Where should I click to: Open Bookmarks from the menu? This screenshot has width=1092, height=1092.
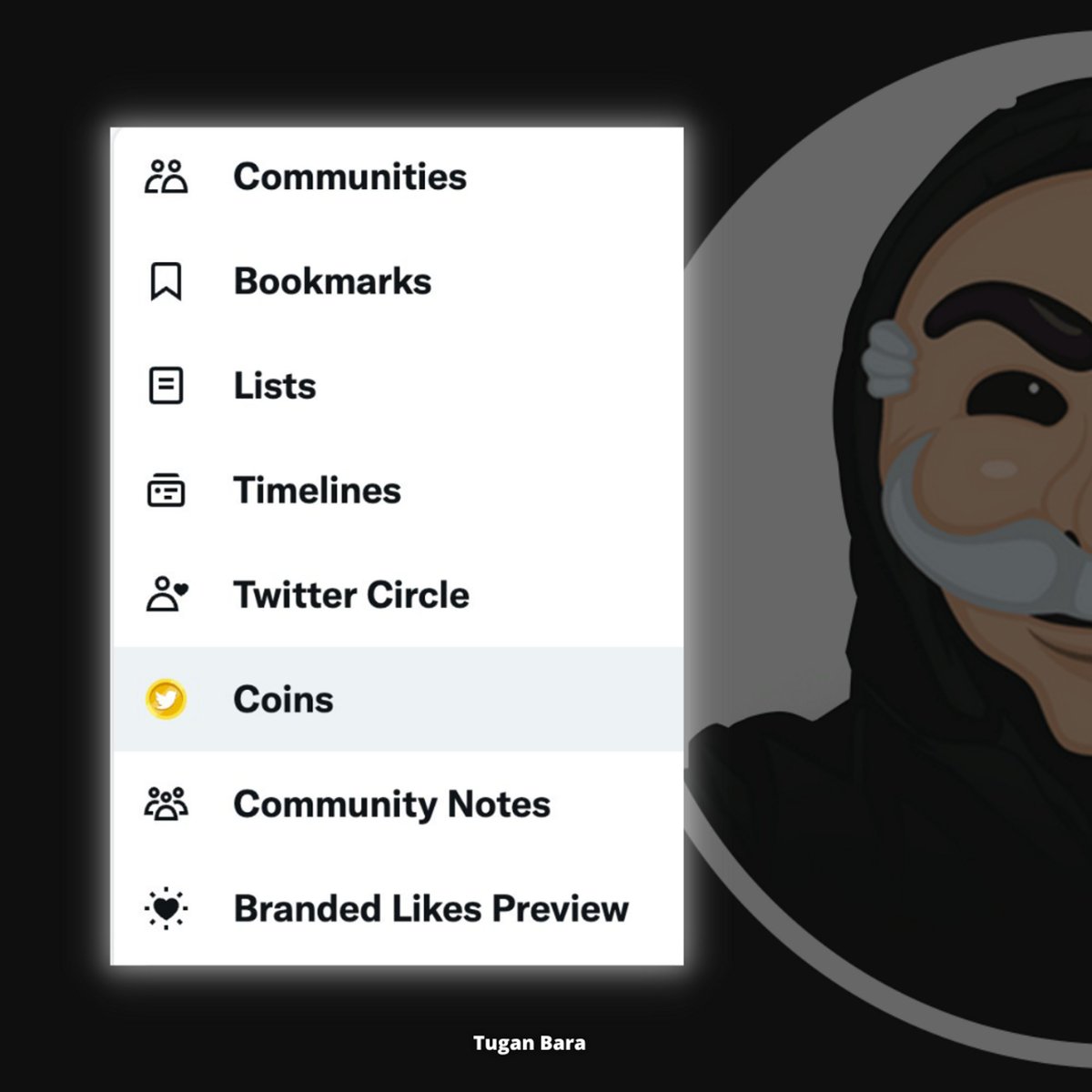tap(397, 281)
